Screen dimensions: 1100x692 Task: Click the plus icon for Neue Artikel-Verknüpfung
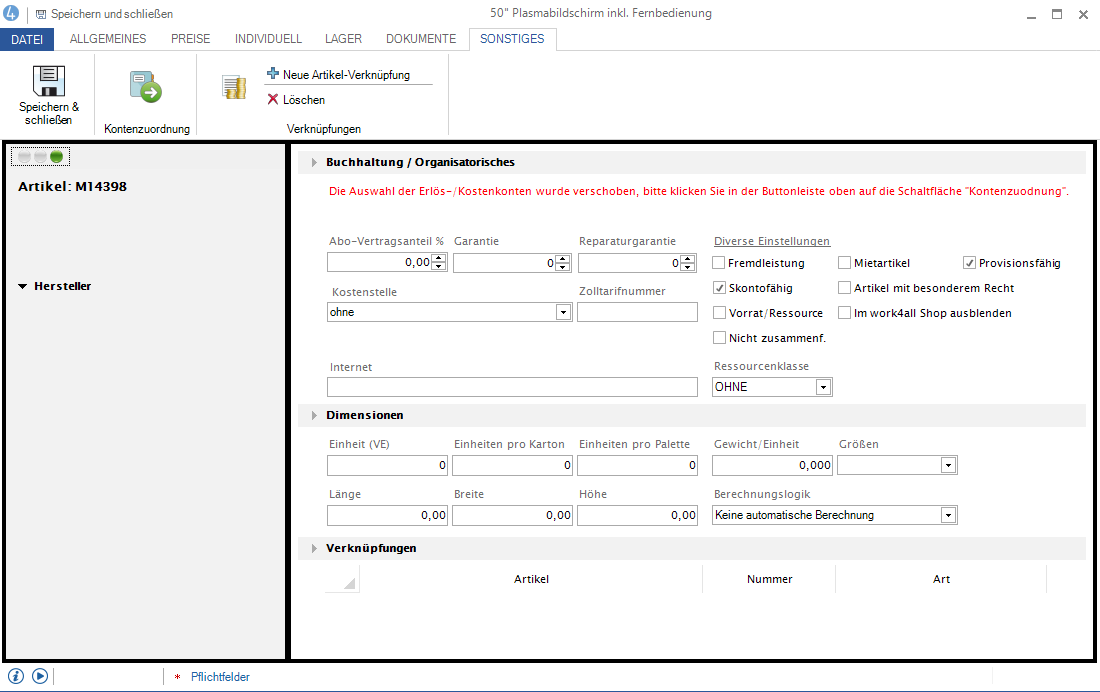point(273,74)
